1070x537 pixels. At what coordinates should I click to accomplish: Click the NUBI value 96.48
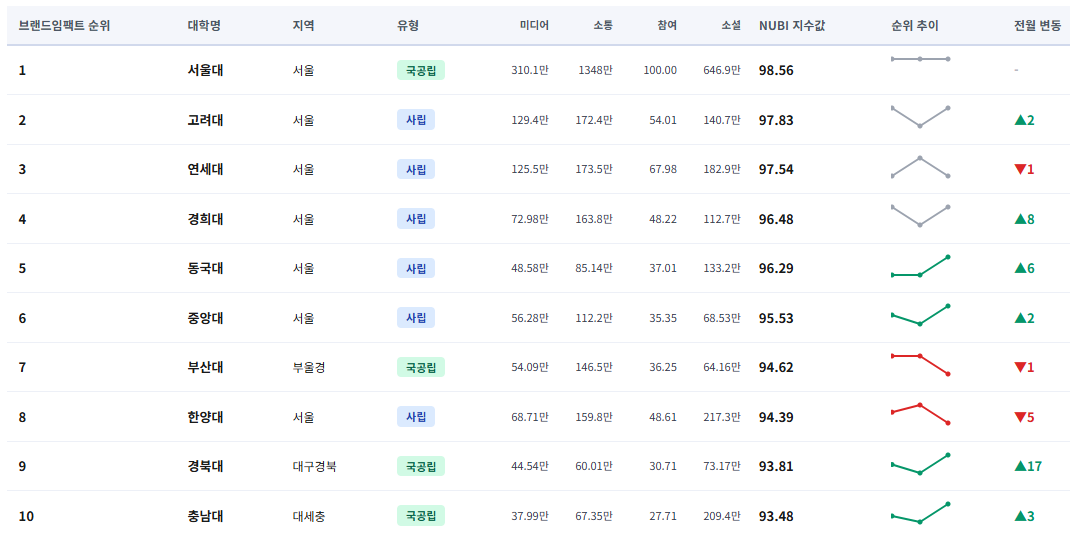point(776,219)
